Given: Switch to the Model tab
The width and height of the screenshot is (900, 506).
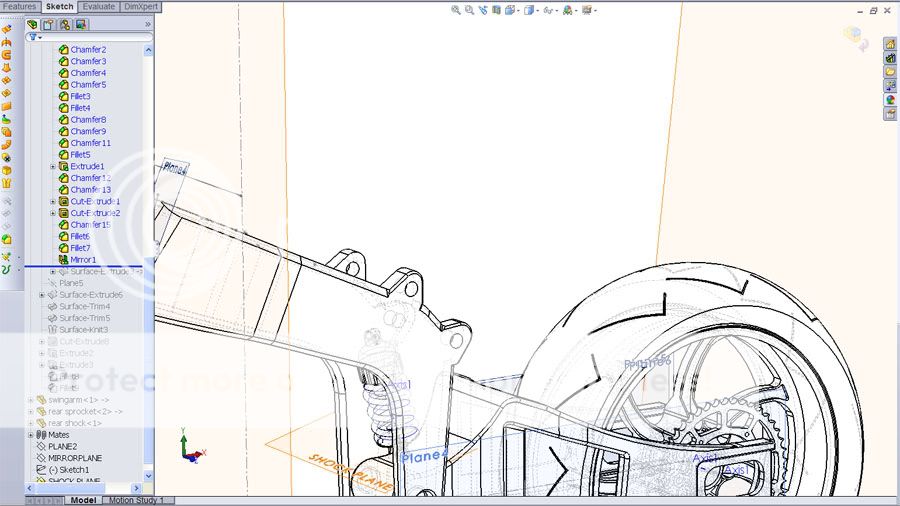Looking at the screenshot, I should point(83,500).
